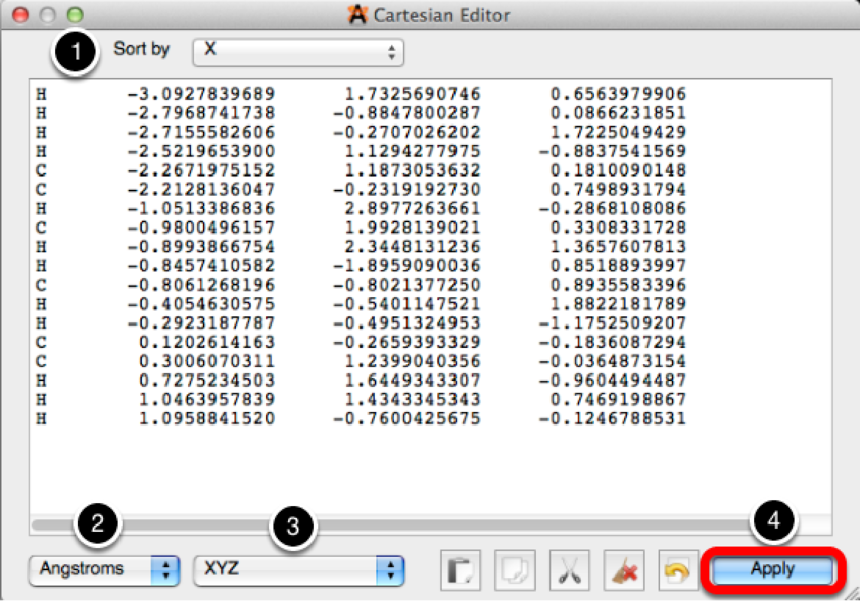Click the scissors cut icon

click(x=570, y=570)
